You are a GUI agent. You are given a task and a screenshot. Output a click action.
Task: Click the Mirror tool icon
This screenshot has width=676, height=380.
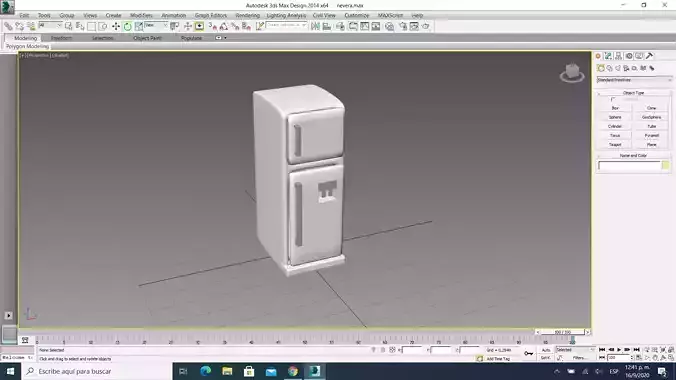316,26
